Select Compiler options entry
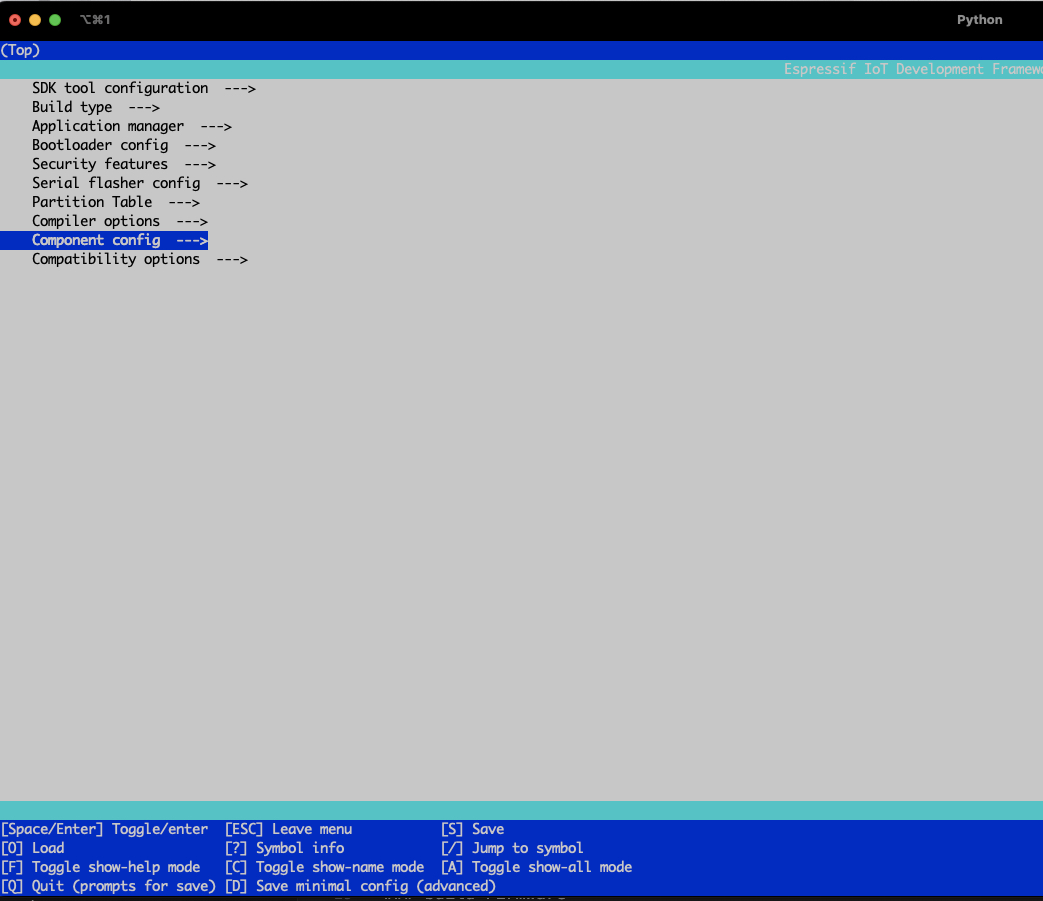1043x901 pixels. pos(120,221)
